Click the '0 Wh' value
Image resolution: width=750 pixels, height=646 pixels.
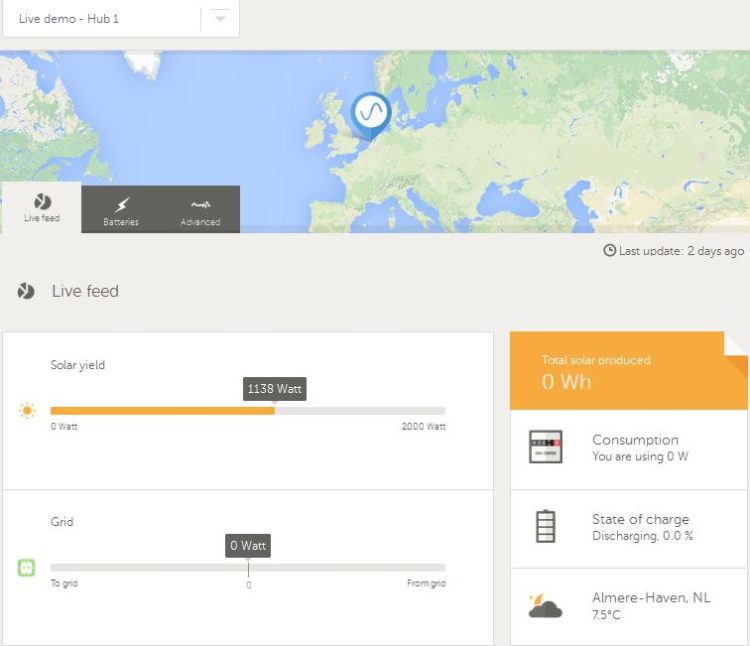566,382
